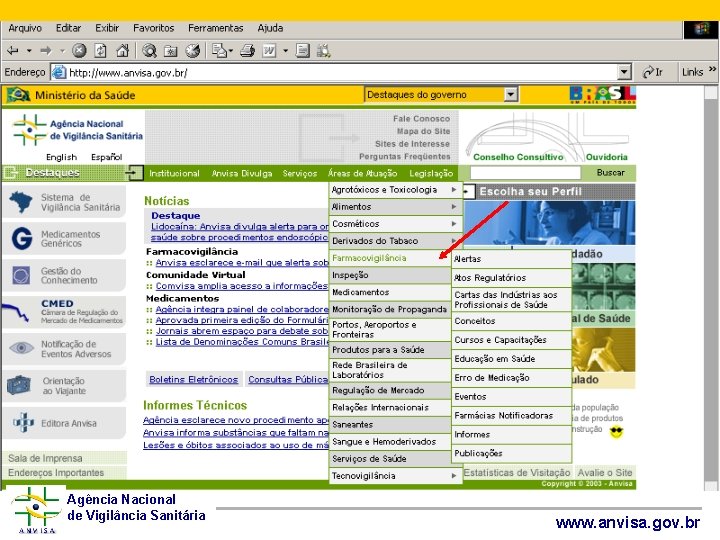
Task: Open the Favorites folder toolbar icon
Action: pyautogui.click(x=171, y=51)
